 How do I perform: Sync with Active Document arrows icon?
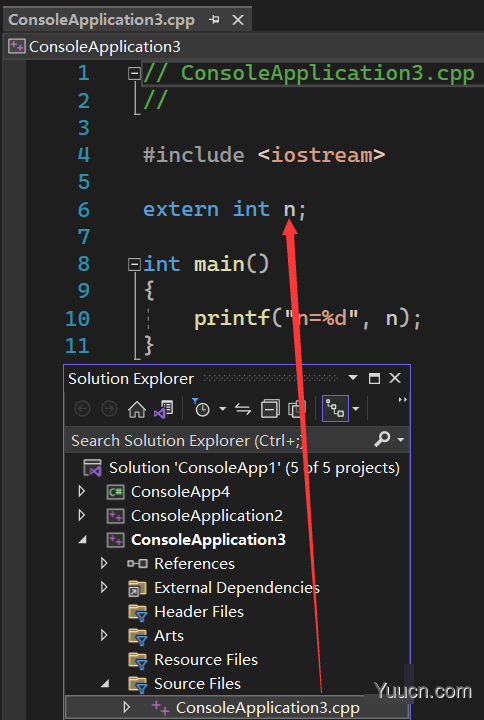[x=243, y=409]
